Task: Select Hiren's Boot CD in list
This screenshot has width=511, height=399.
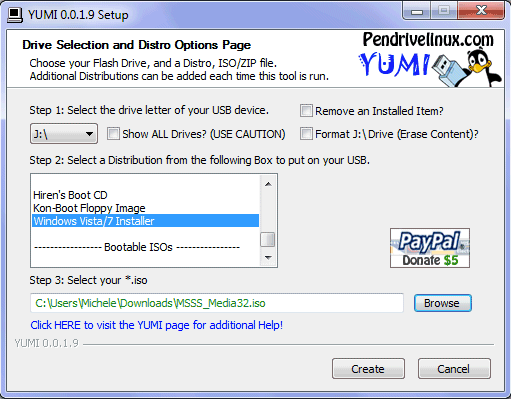Action: 146,195
